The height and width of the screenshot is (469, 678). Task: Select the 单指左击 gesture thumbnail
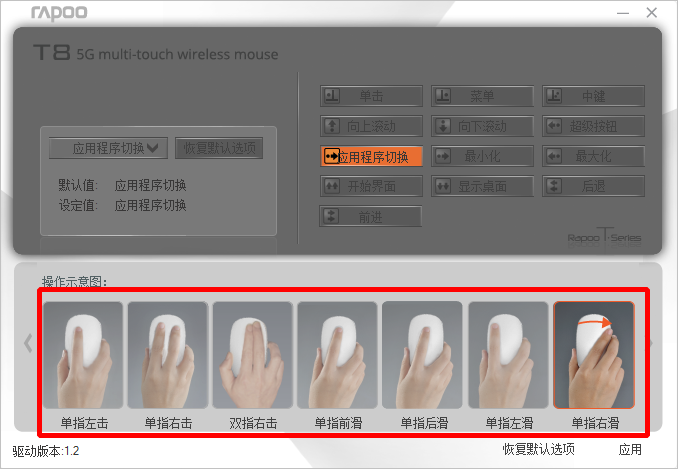83,355
